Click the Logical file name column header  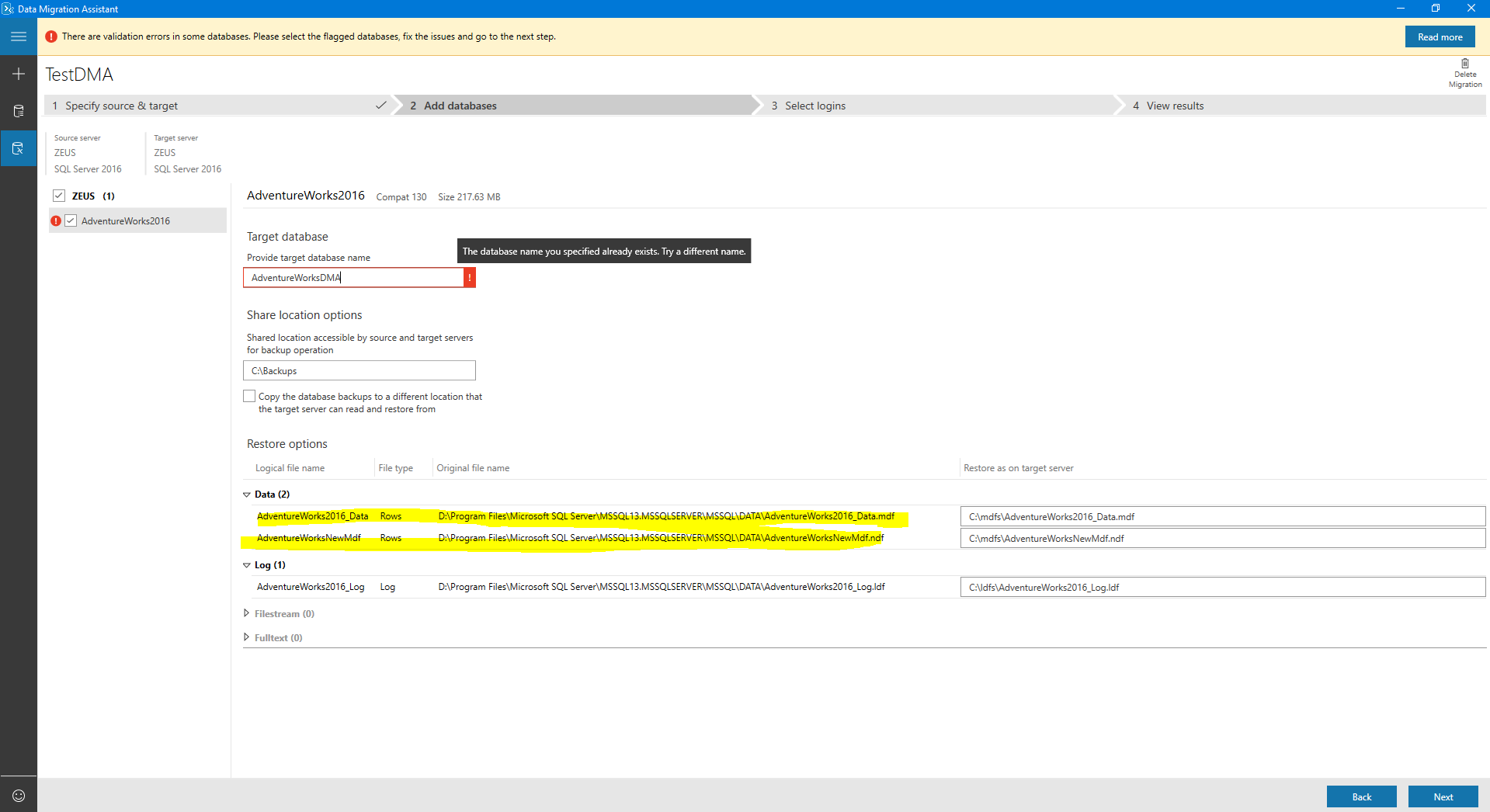290,468
